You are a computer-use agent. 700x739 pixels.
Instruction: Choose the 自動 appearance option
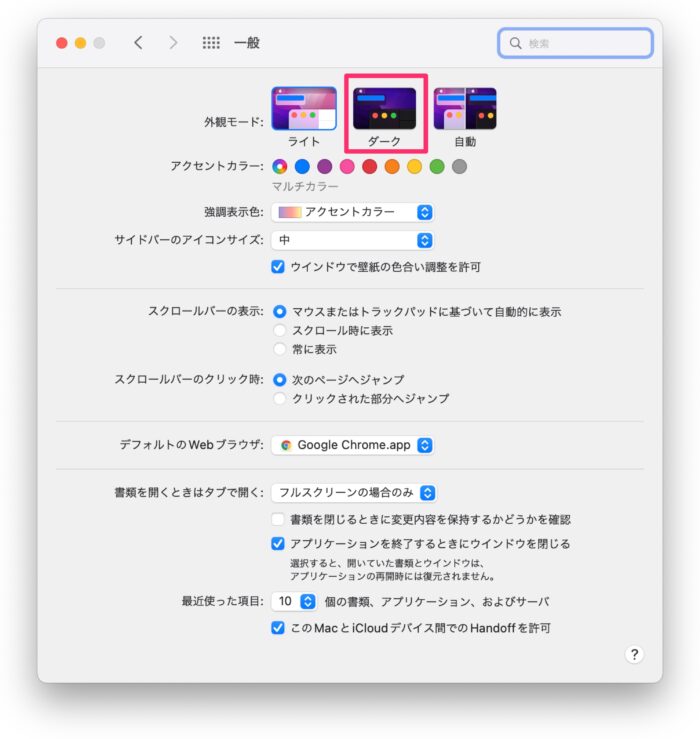[x=465, y=108]
